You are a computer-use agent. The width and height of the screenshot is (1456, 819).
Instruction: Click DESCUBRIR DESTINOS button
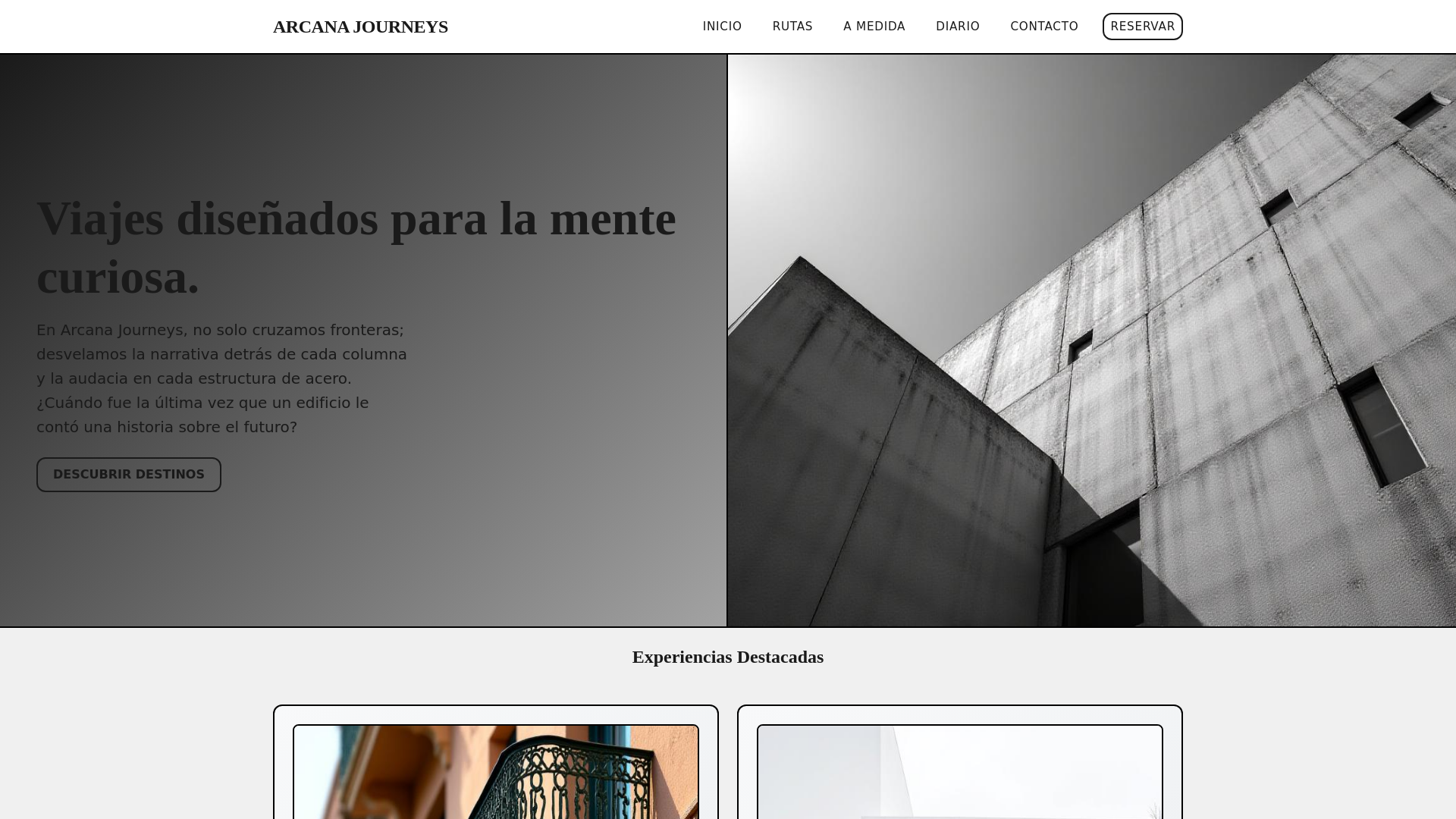point(129,475)
